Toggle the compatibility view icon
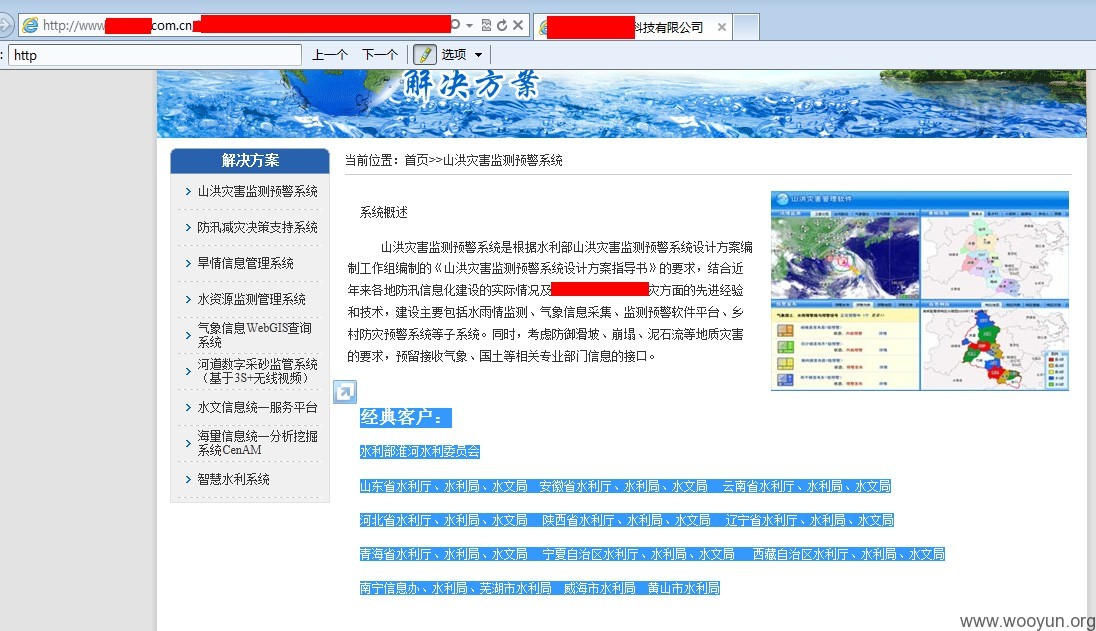Screen dimensions: 1096x631 486,25
